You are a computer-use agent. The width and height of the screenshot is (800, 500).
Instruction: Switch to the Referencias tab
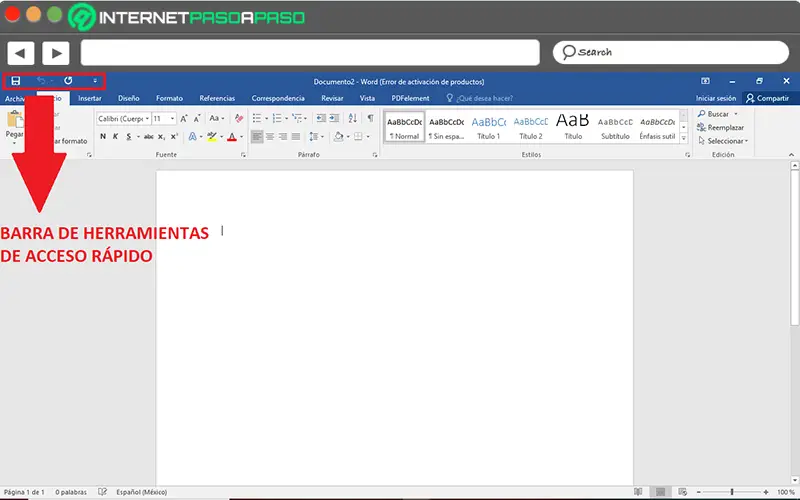(217, 98)
